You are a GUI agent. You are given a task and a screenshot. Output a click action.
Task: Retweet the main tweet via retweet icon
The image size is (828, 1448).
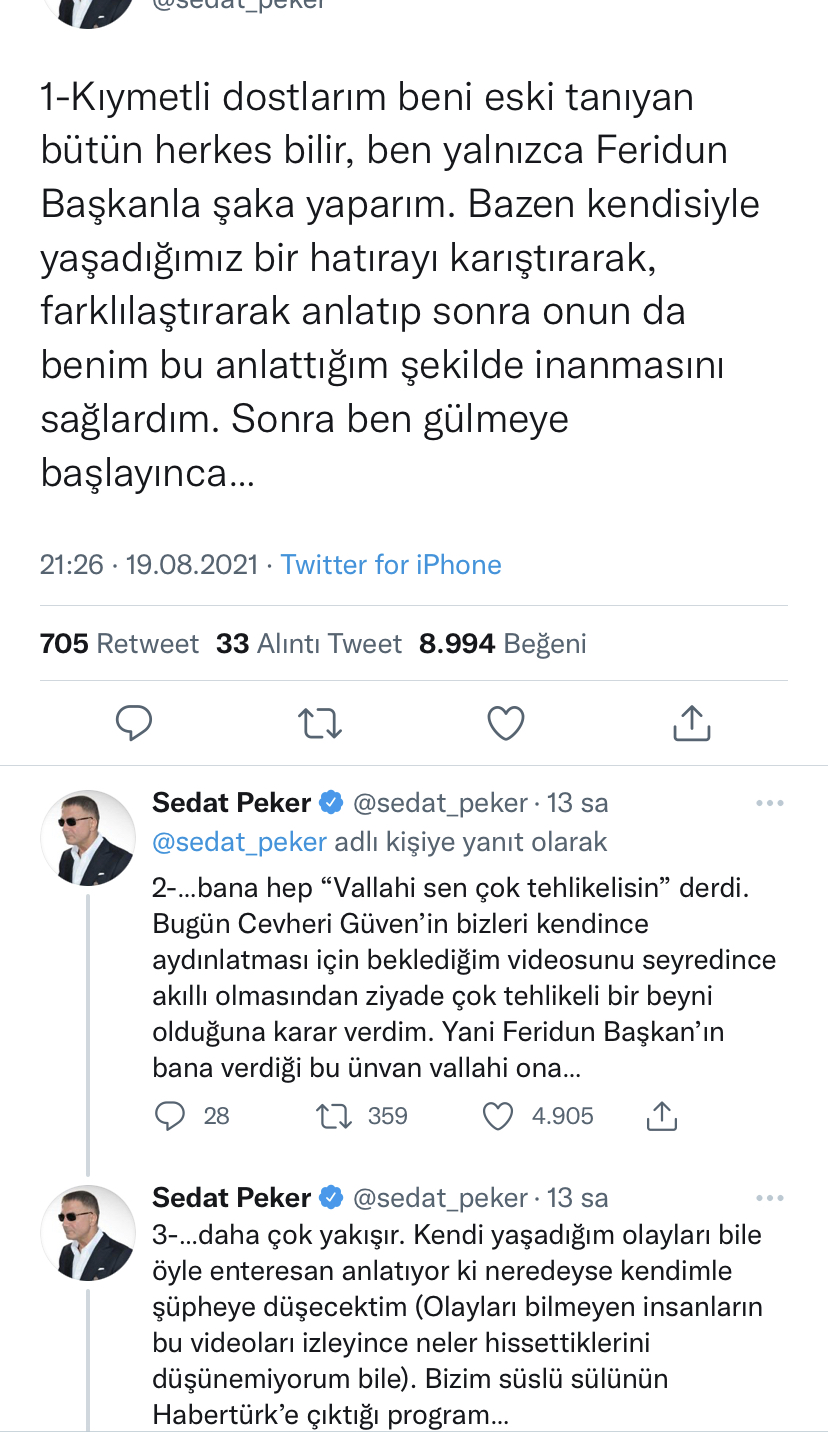pyautogui.click(x=320, y=722)
